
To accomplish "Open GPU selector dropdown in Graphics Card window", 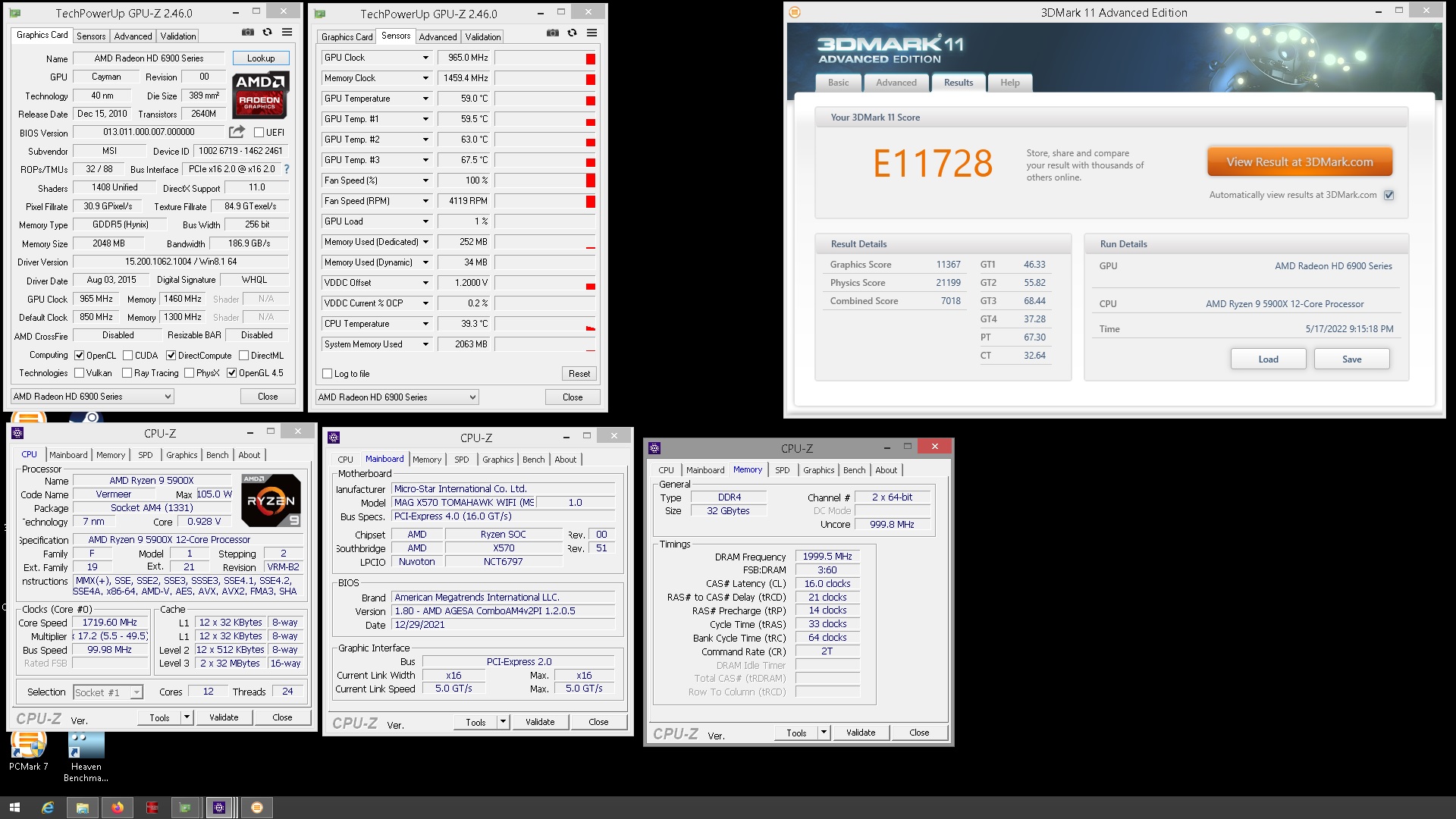I will pyautogui.click(x=92, y=397).
